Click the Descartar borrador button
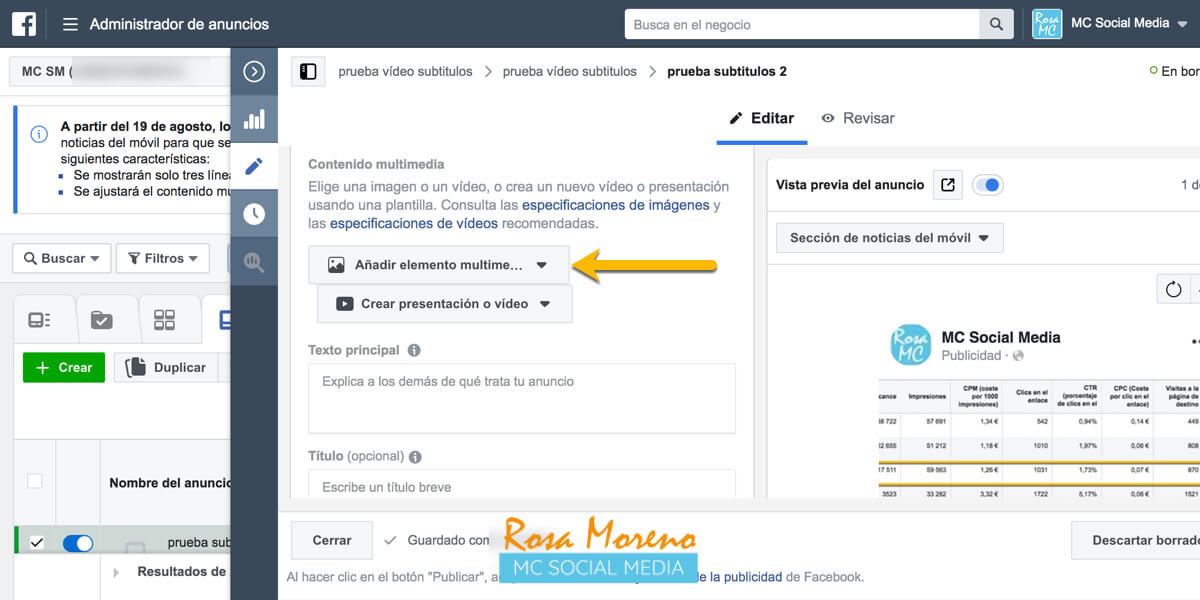Screen dimensions: 1200x600 click(x=1137, y=540)
